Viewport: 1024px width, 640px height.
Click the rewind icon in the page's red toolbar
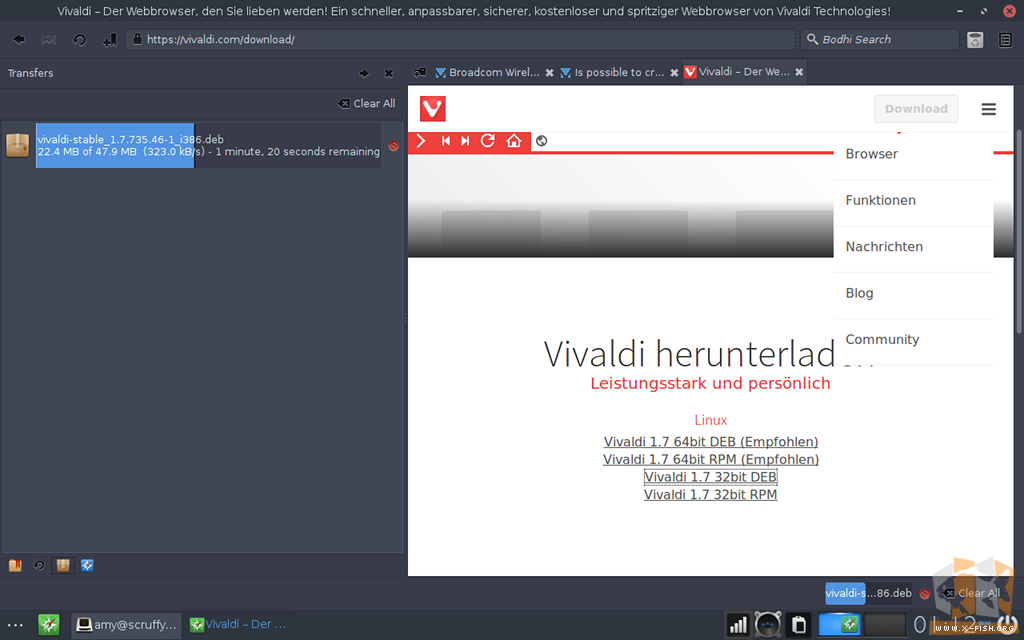(445, 140)
